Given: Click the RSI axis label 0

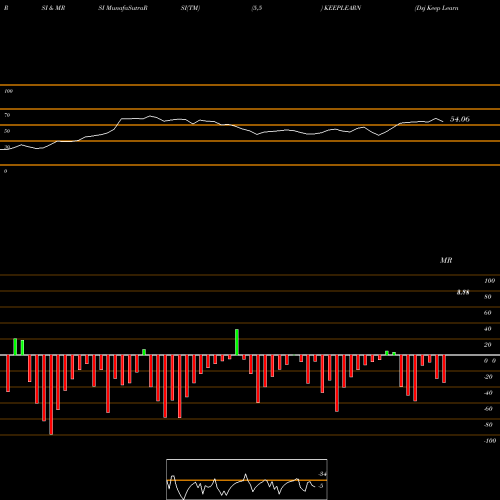Looking at the screenshot, I should click(5, 171).
